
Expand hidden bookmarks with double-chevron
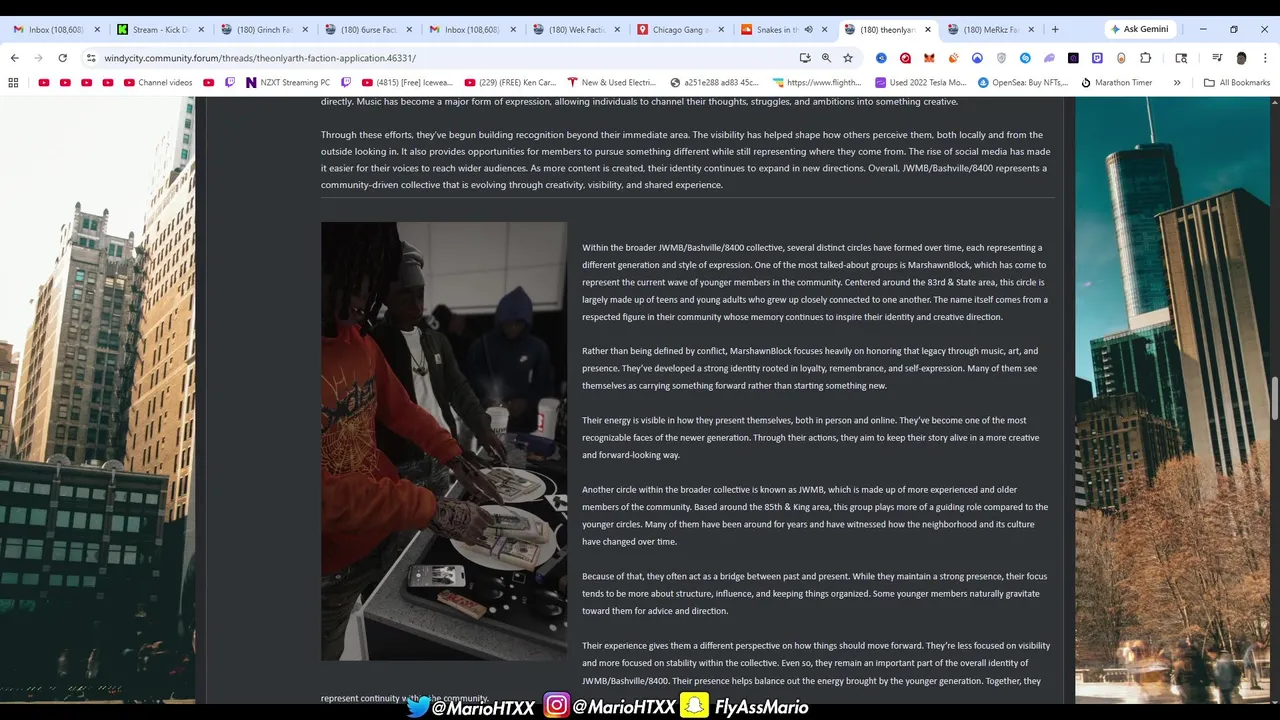tap(1177, 83)
